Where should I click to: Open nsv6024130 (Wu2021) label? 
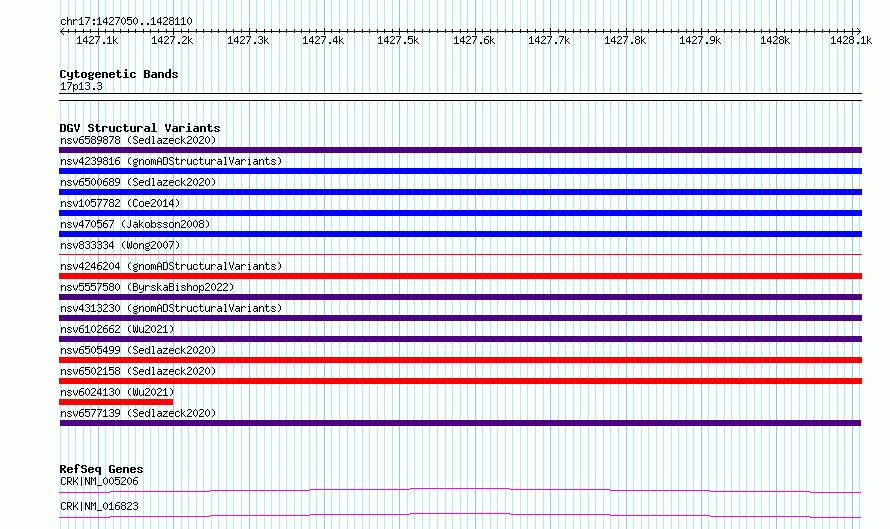click(x=117, y=392)
